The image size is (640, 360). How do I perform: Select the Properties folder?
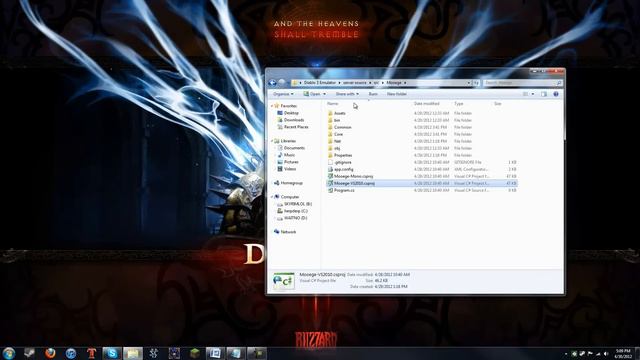click(340, 155)
